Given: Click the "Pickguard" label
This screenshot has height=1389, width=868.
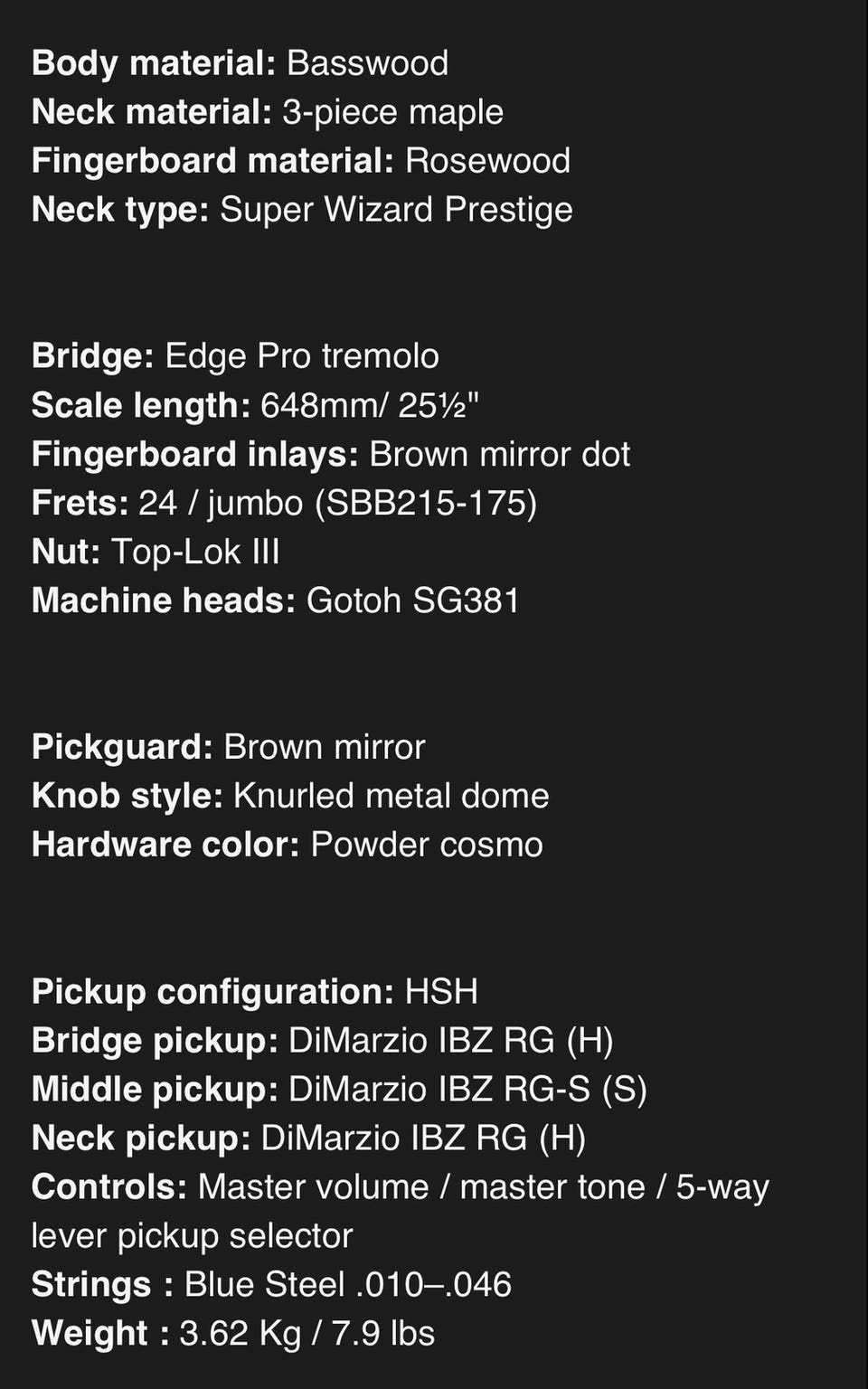Looking at the screenshot, I should [122, 747].
